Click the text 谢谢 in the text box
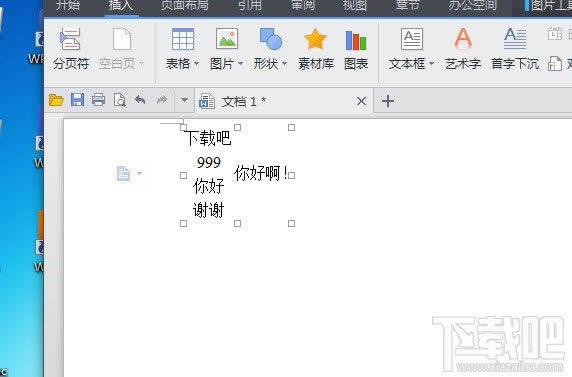Viewport: 572px width, 377px height. pos(208,210)
